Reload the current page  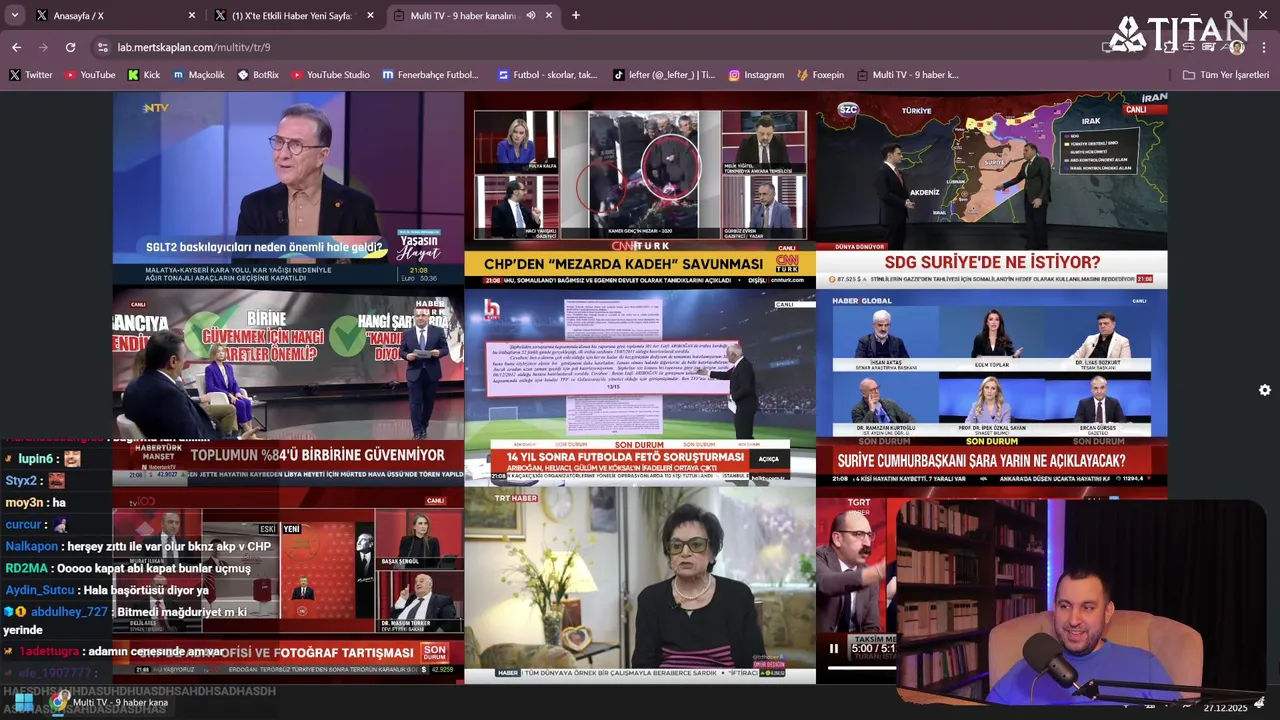coord(70,47)
